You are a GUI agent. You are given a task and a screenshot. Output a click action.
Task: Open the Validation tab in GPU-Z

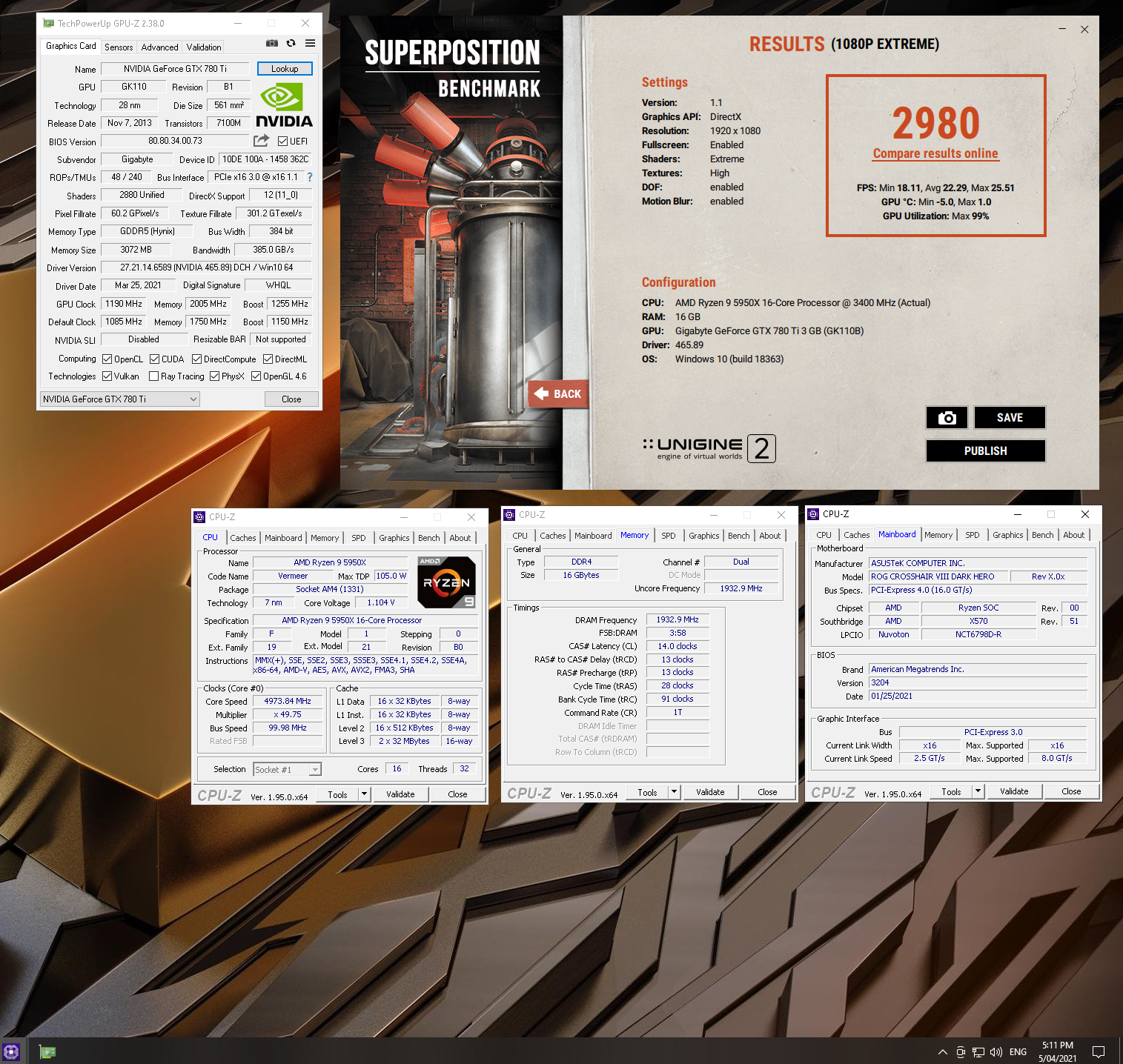pos(204,47)
